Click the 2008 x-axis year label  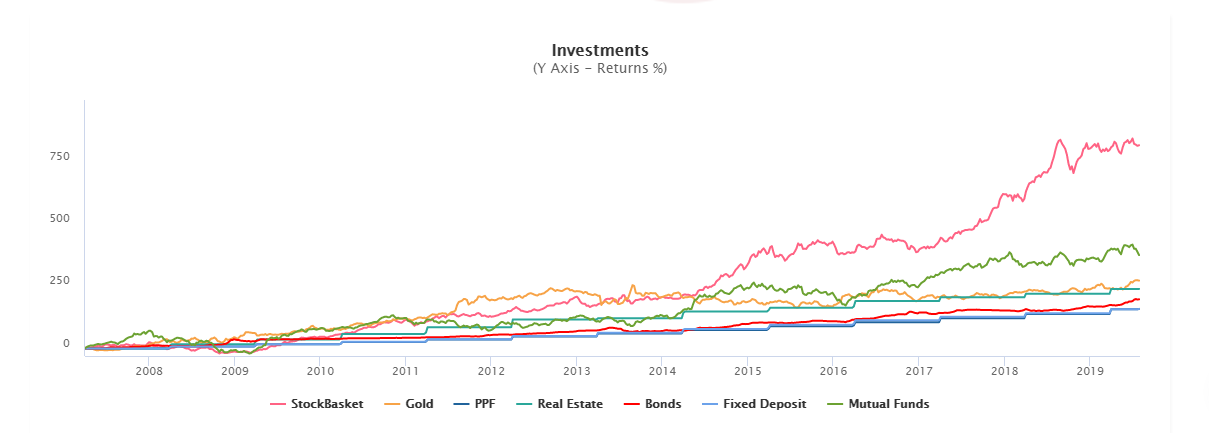click(x=149, y=372)
